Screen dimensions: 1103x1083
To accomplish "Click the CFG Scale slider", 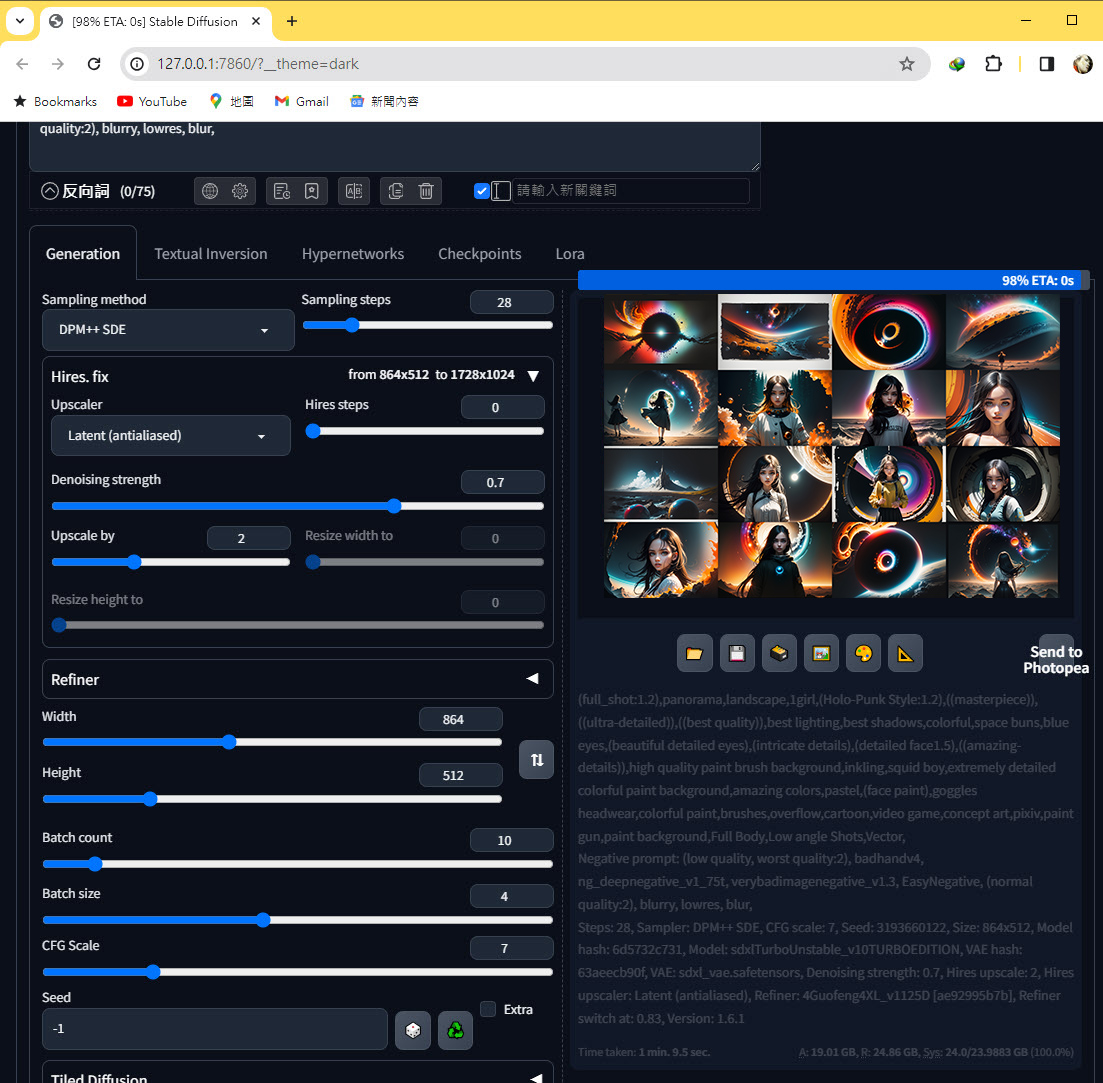I will click(x=297, y=972).
